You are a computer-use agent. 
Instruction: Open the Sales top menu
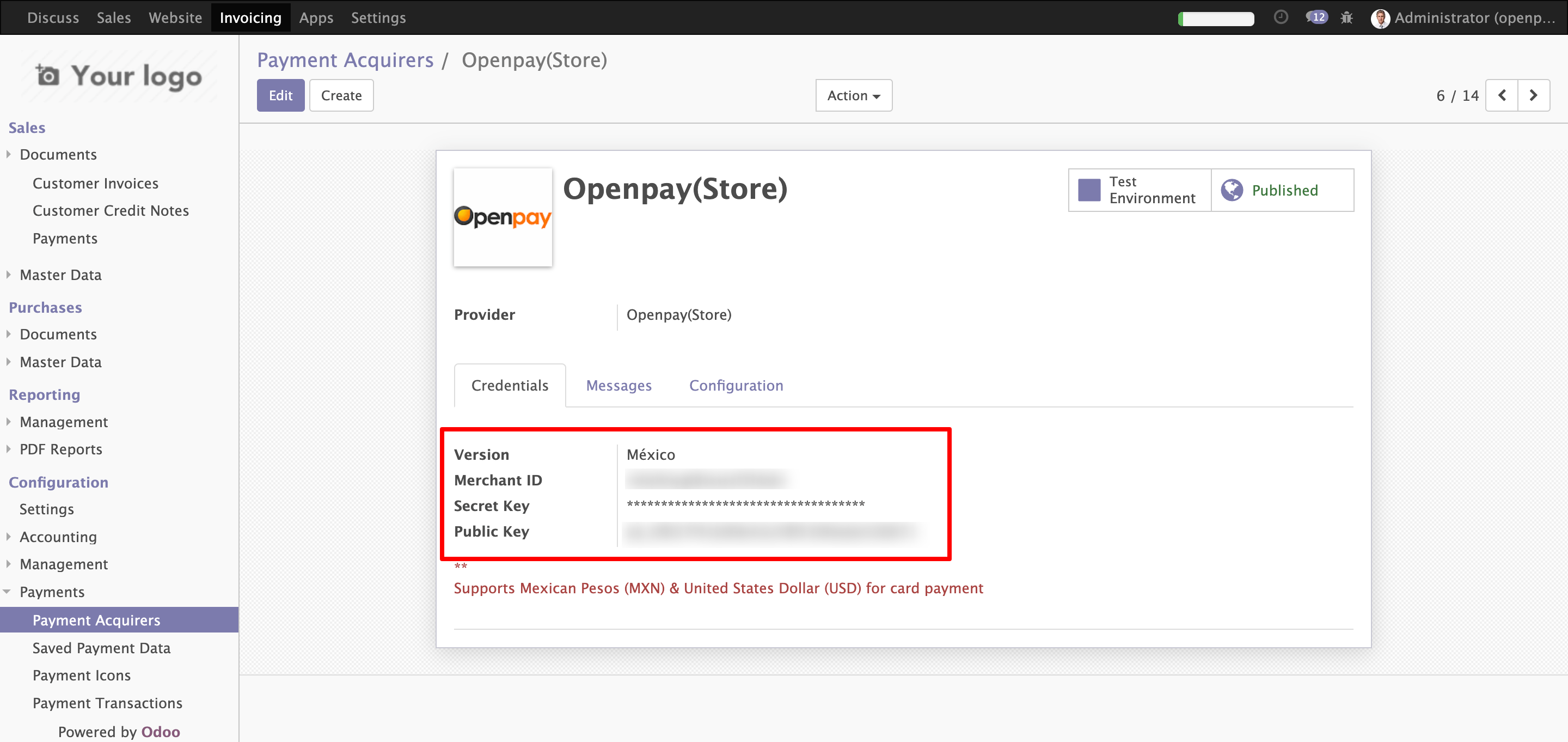tap(114, 17)
